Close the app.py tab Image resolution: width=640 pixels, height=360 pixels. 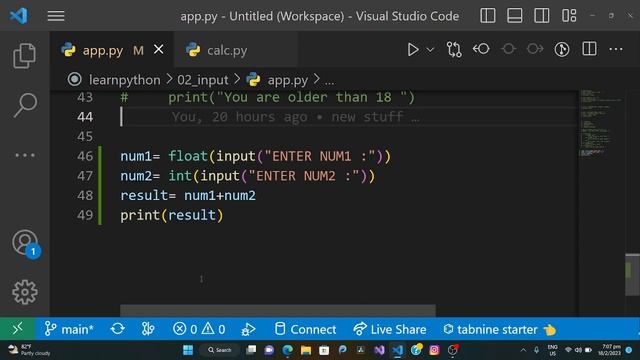pos(159,49)
